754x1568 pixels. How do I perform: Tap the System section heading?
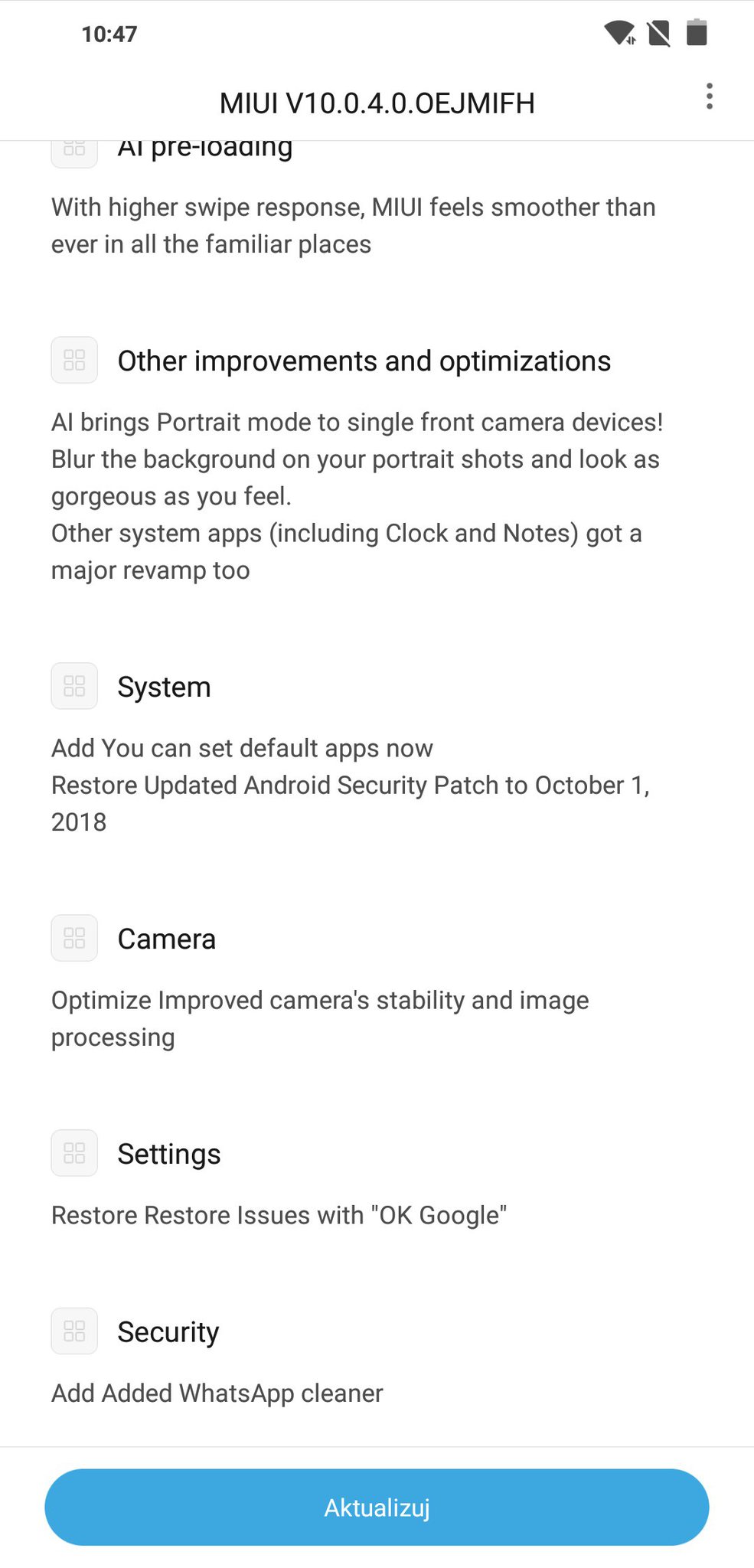pos(164,687)
